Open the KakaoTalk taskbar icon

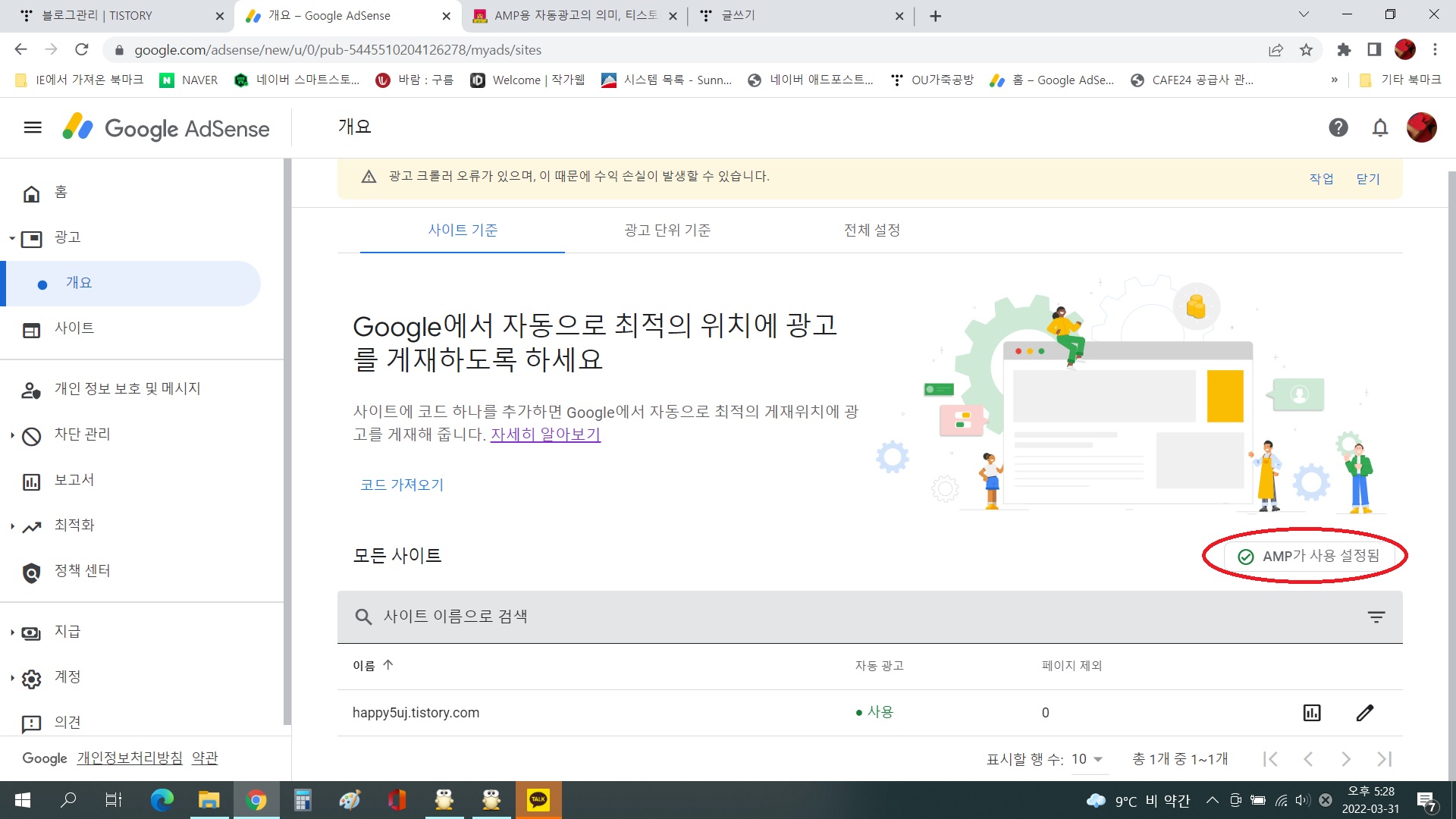tap(538, 800)
